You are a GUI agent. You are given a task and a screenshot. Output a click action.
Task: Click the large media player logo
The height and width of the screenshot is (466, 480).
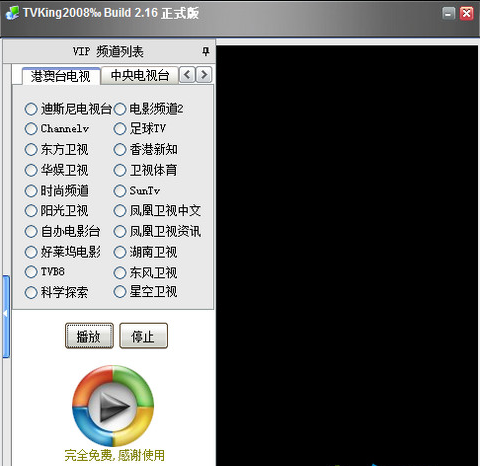113,406
